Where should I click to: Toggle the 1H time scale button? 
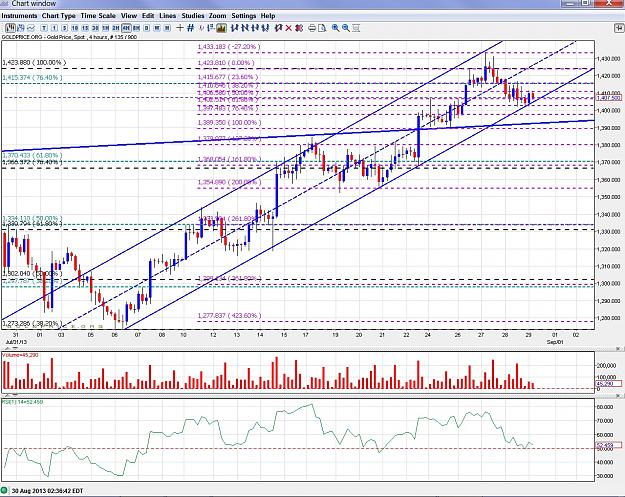click(106, 28)
